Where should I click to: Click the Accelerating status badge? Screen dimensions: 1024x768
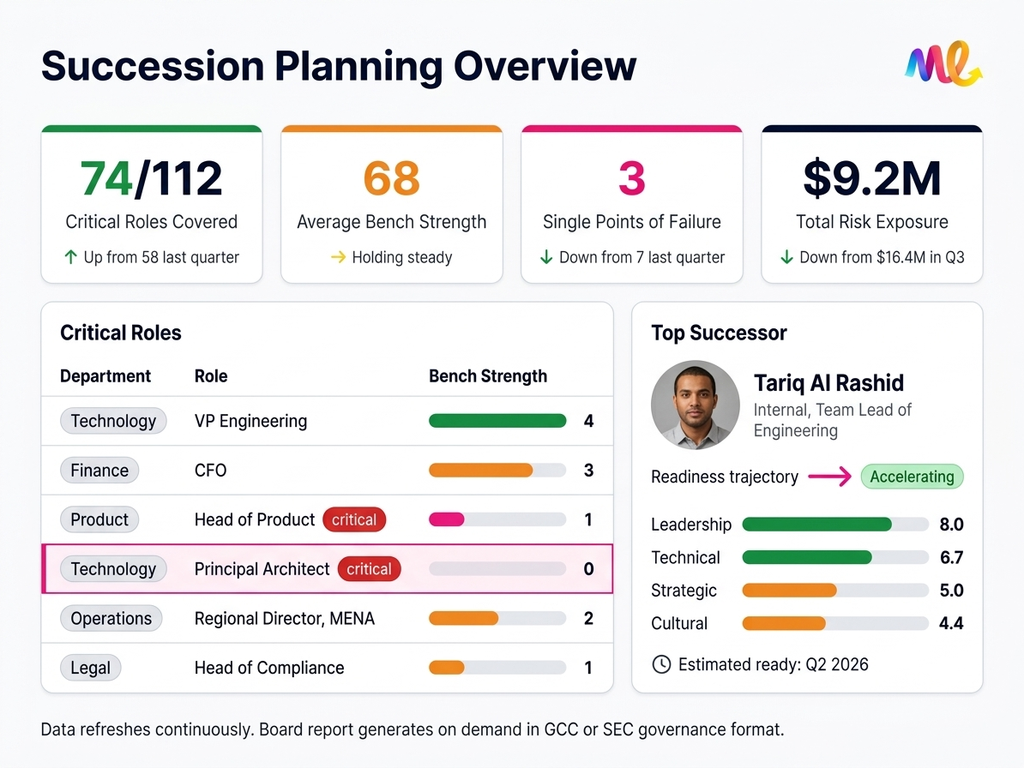tap(911, 477)
